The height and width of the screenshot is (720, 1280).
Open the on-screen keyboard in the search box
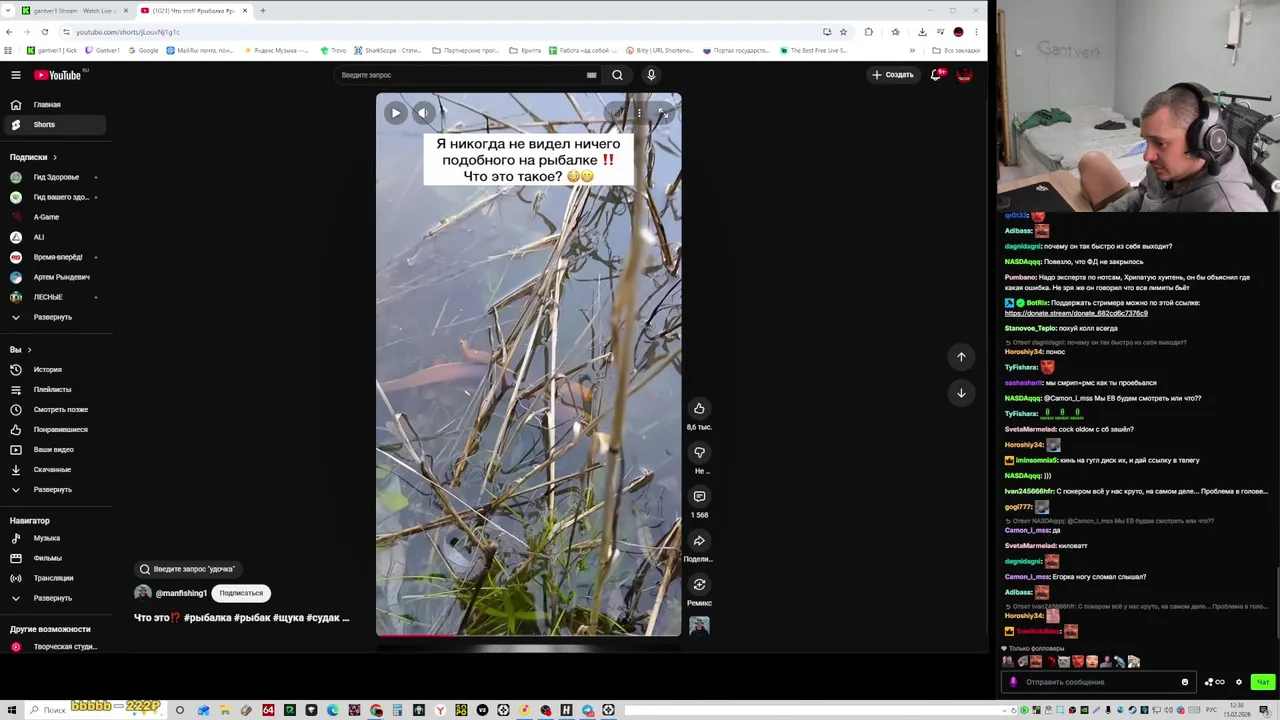591,75
